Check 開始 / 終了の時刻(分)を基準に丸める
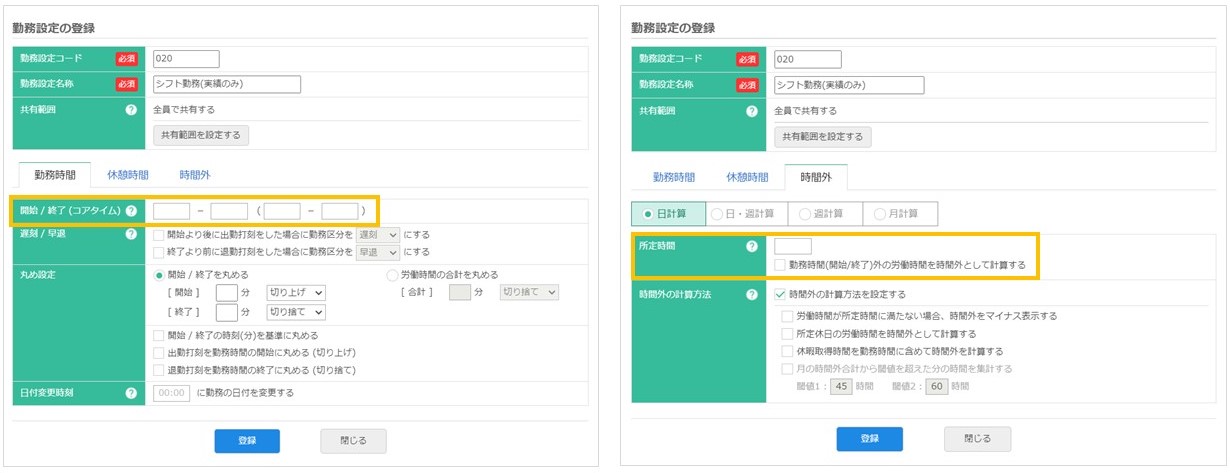The image size is (1230, 473). (159, 335)
